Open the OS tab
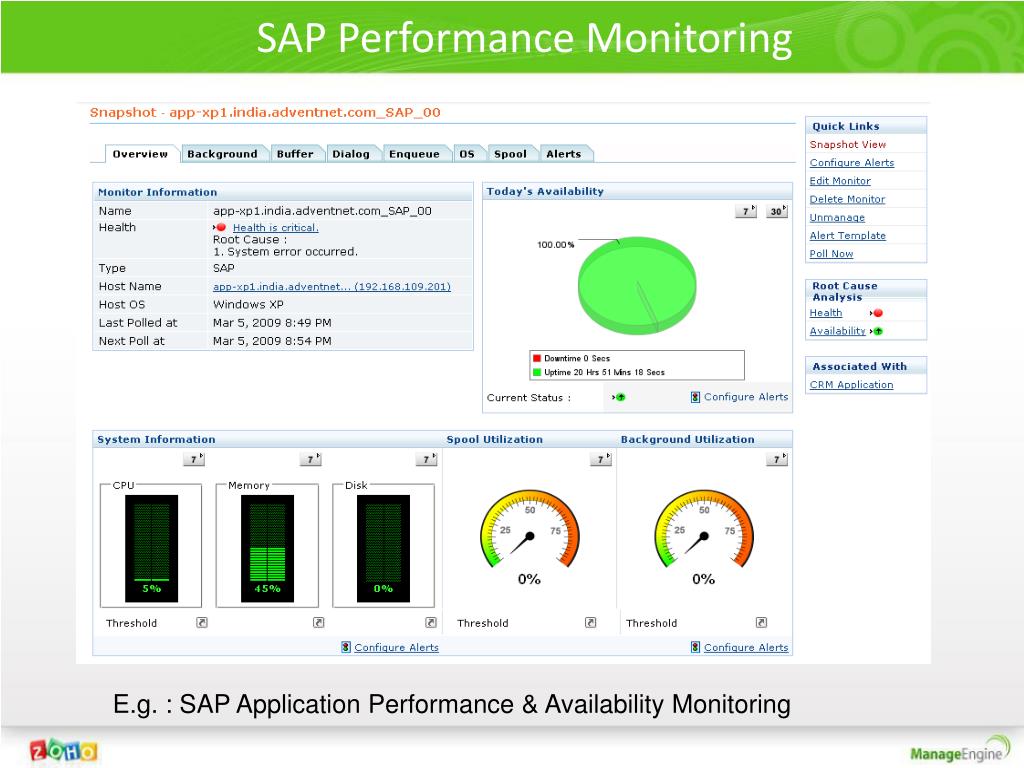 click(467, 154)
